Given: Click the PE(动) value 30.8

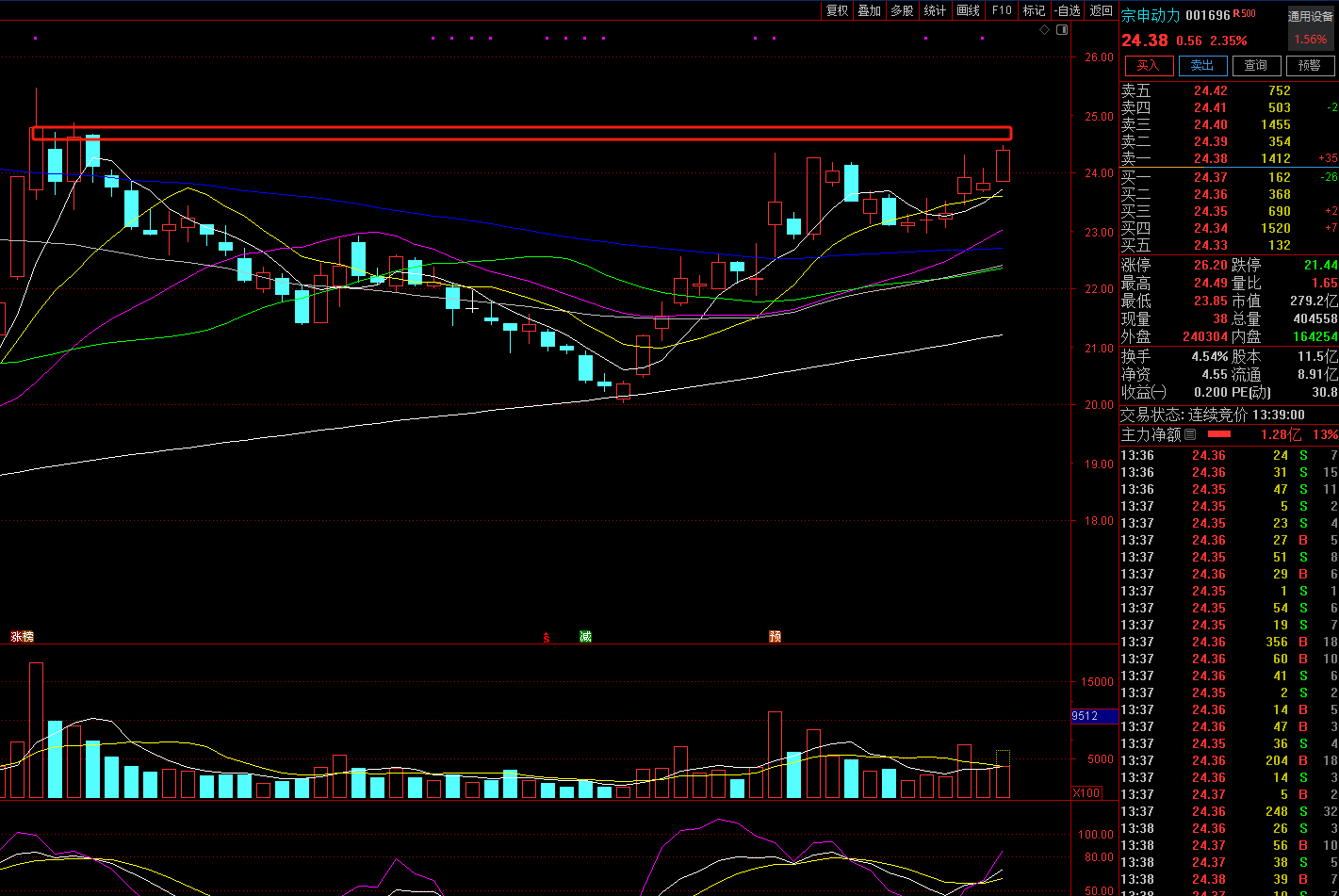Looking at the screenshot, I should [x=1324, y=392].
